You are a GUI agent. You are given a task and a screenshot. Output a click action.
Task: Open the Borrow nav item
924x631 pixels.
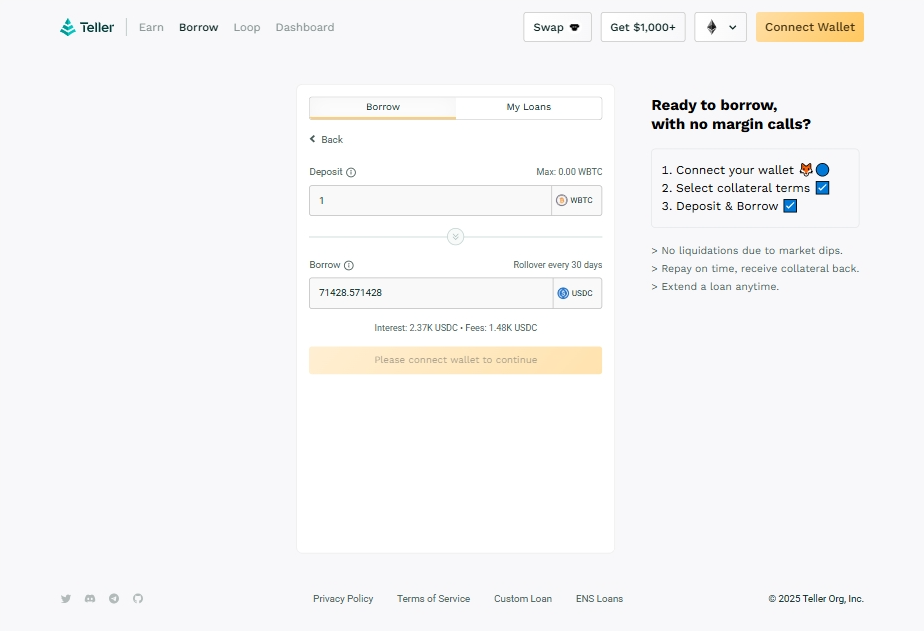[x=199, y=27]
